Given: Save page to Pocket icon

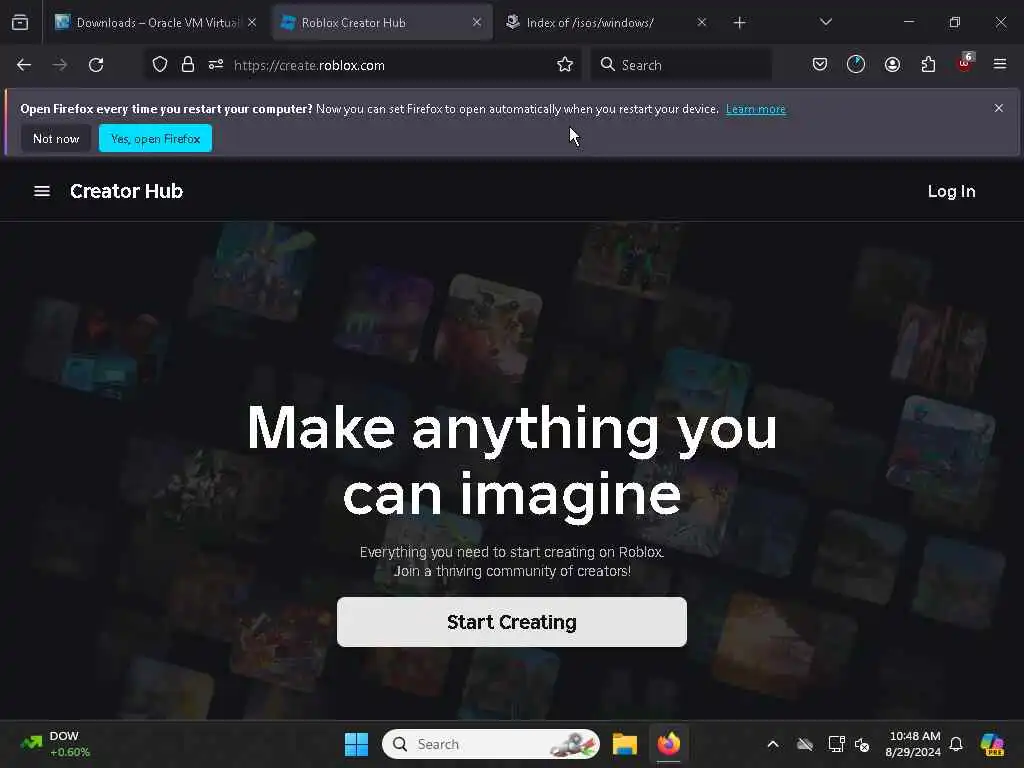Looking at the screenshot, I should (x=820, y=65).
